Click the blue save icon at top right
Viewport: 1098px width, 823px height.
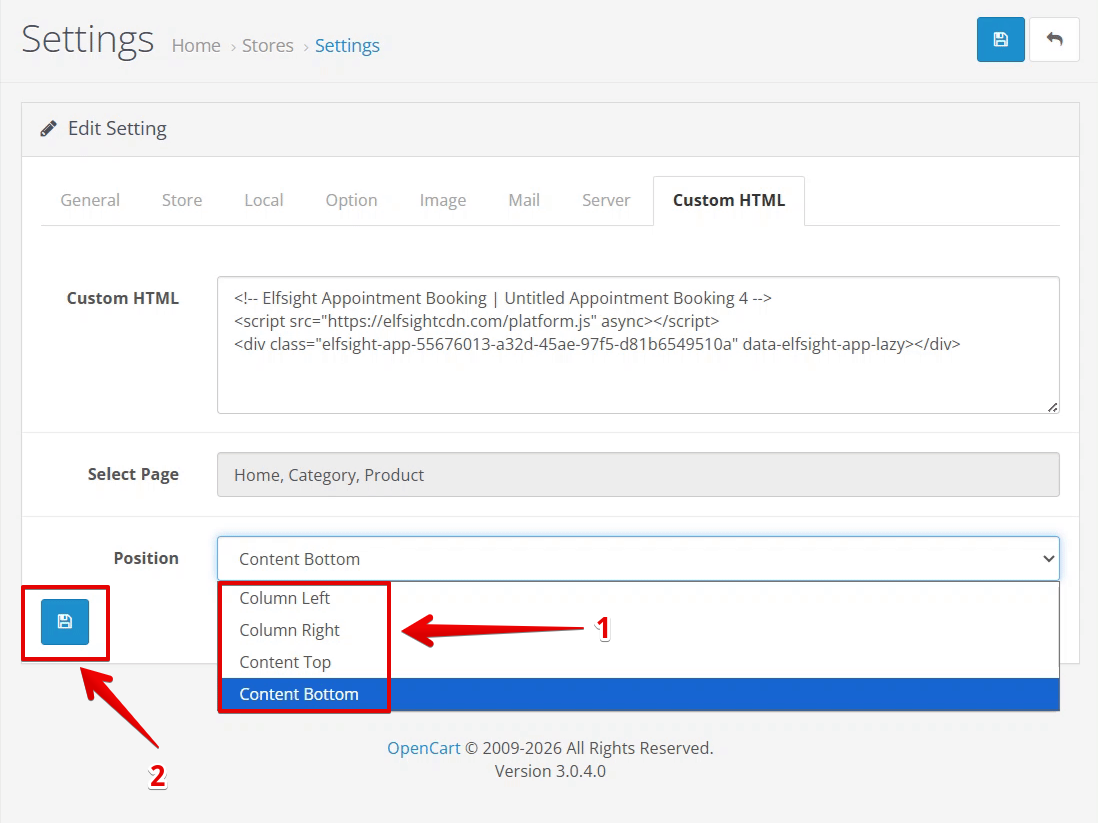point(1000,39)
